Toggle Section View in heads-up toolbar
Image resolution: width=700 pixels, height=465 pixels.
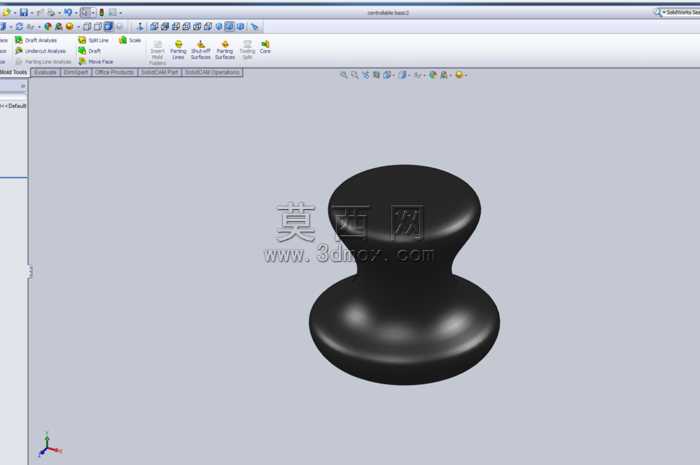[x=376, y=75]
